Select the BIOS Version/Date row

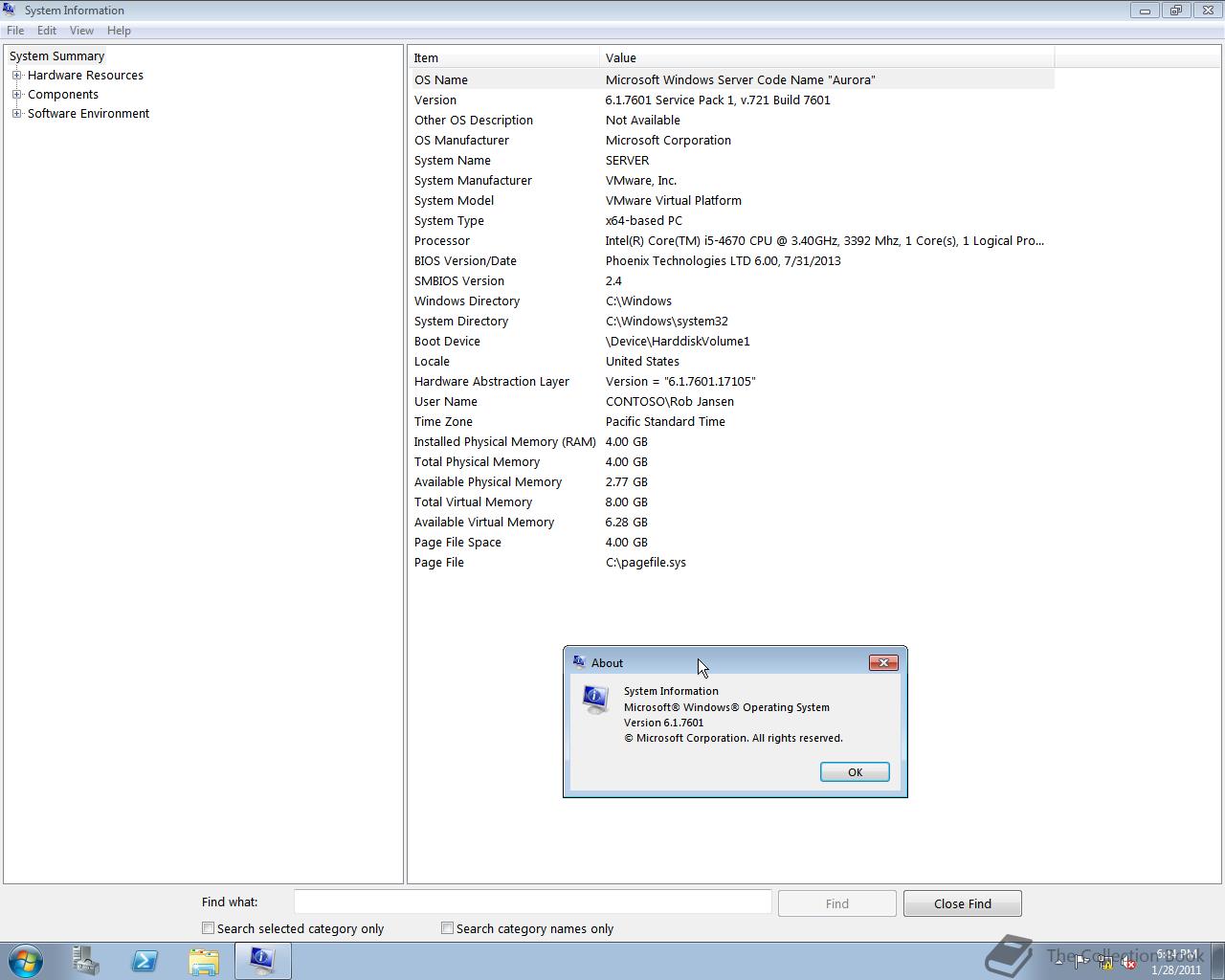(732, 260)
